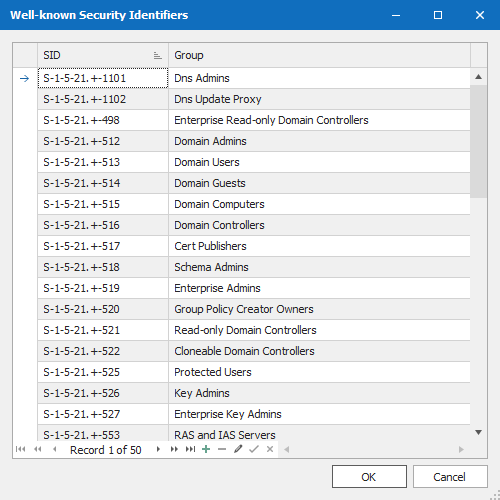This screenshot has width=500, height=500.
Task: Advance to next record arrow
Action: pos(158,449)
